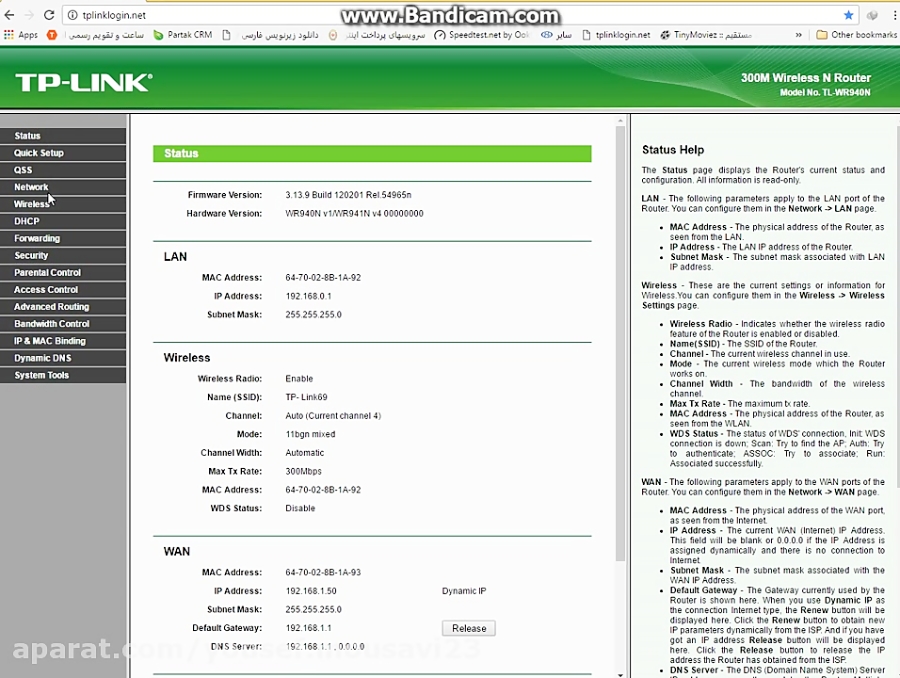
Task: Click the WAN IP address 192.168.1.50
Action: [311, 591]
